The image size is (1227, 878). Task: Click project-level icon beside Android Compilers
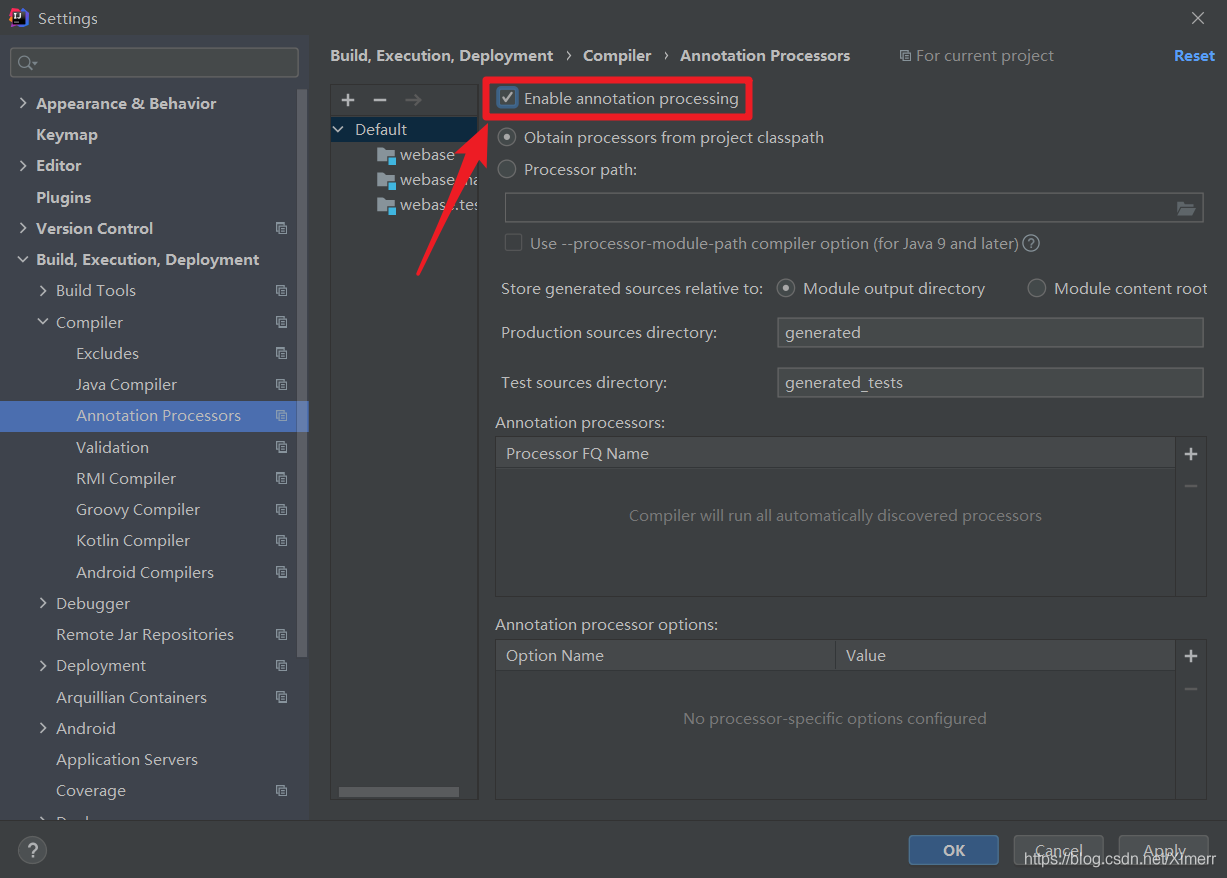tap(281, 572)
